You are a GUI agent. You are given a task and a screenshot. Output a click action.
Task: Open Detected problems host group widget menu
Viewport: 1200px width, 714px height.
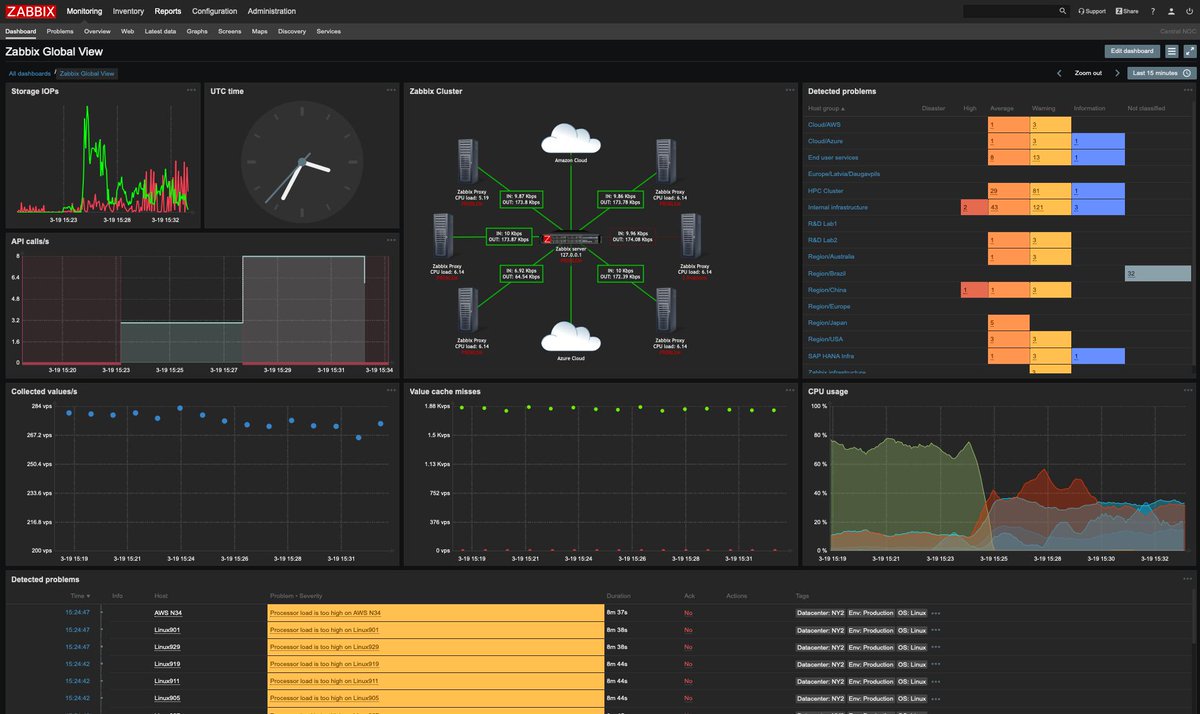(1188, 90)
